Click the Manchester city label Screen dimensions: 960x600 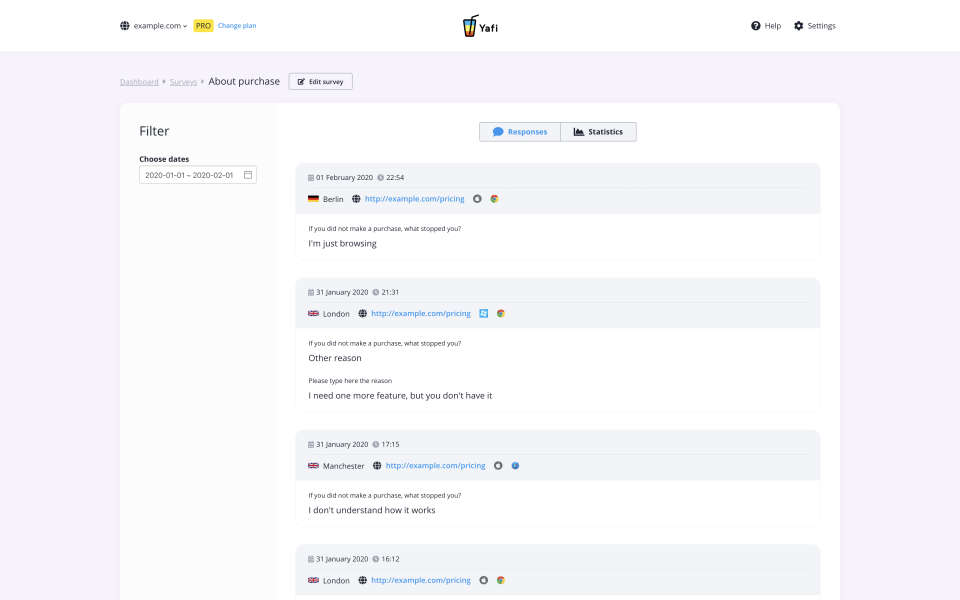coord(343,466)
